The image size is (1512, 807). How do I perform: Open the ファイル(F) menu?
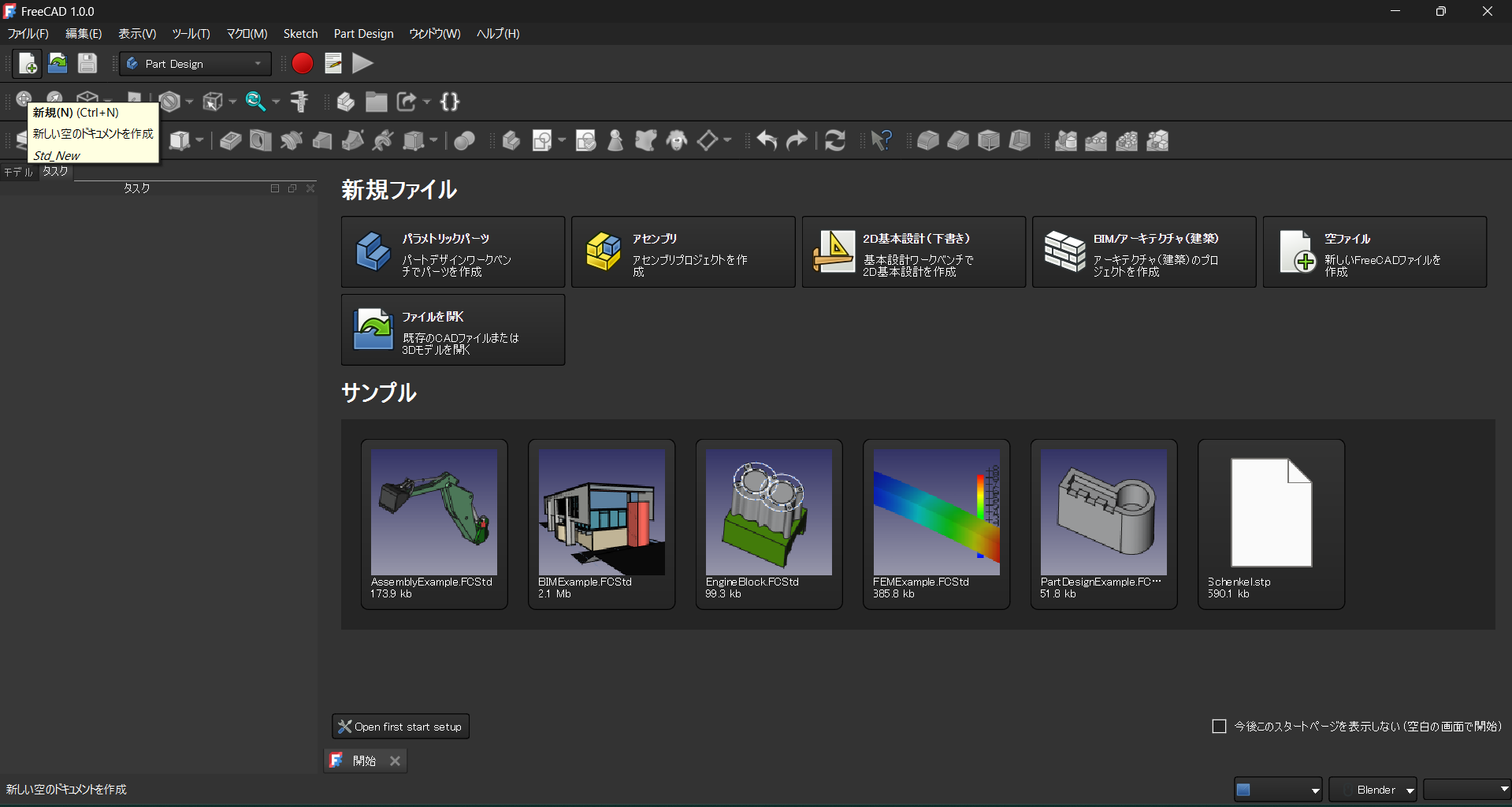(28, 34)
